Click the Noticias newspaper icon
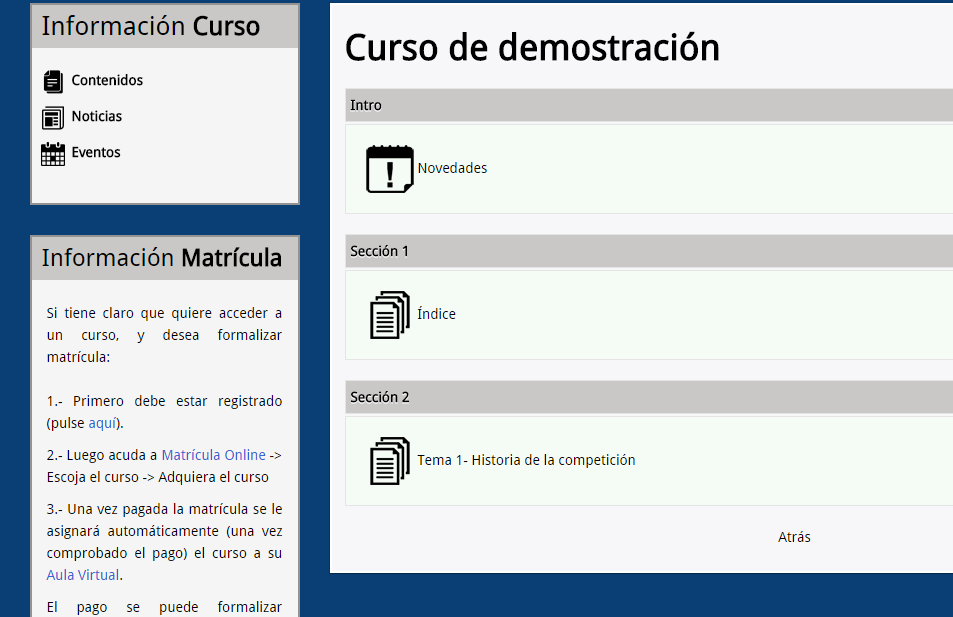 (x=53, y=117)
